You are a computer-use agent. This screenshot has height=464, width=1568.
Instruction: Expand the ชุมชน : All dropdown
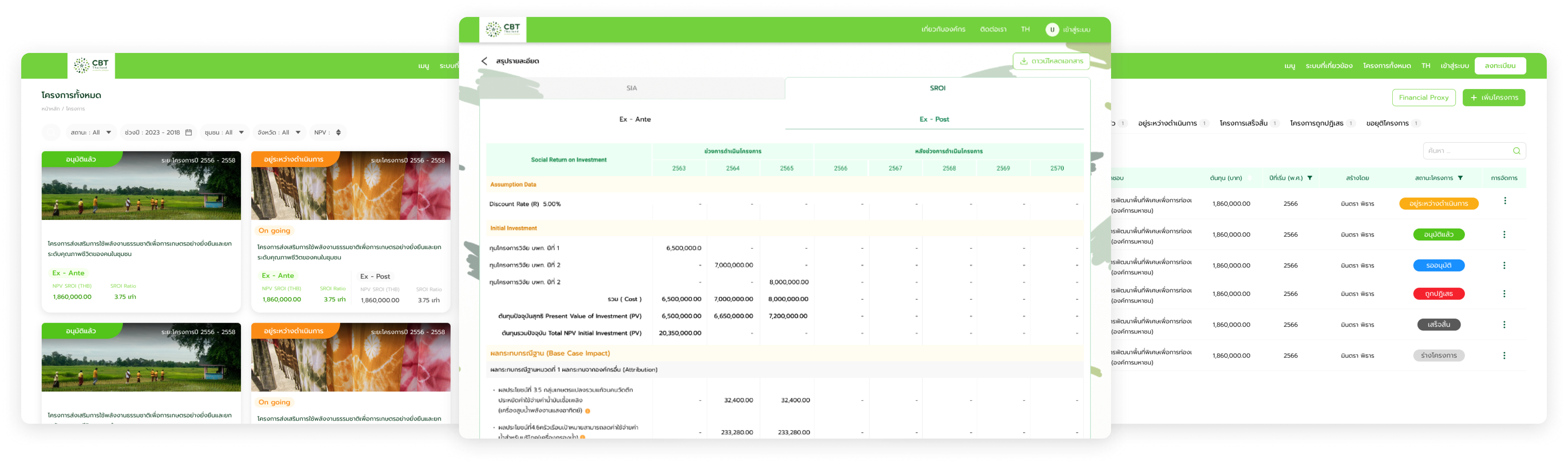pyautogui.click(x=225, y=132)
